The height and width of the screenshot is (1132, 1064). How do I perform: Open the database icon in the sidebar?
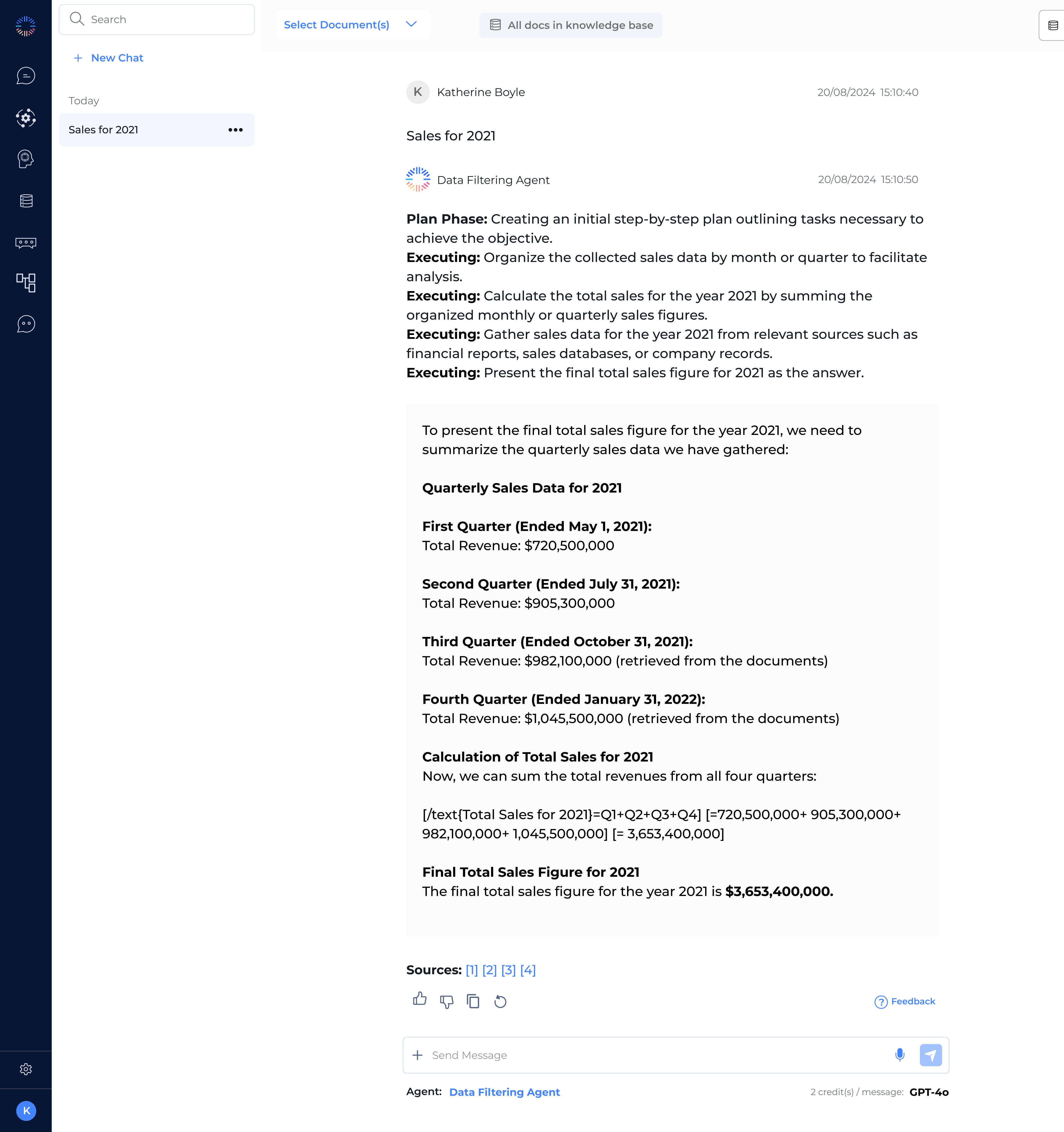point(26,200)
